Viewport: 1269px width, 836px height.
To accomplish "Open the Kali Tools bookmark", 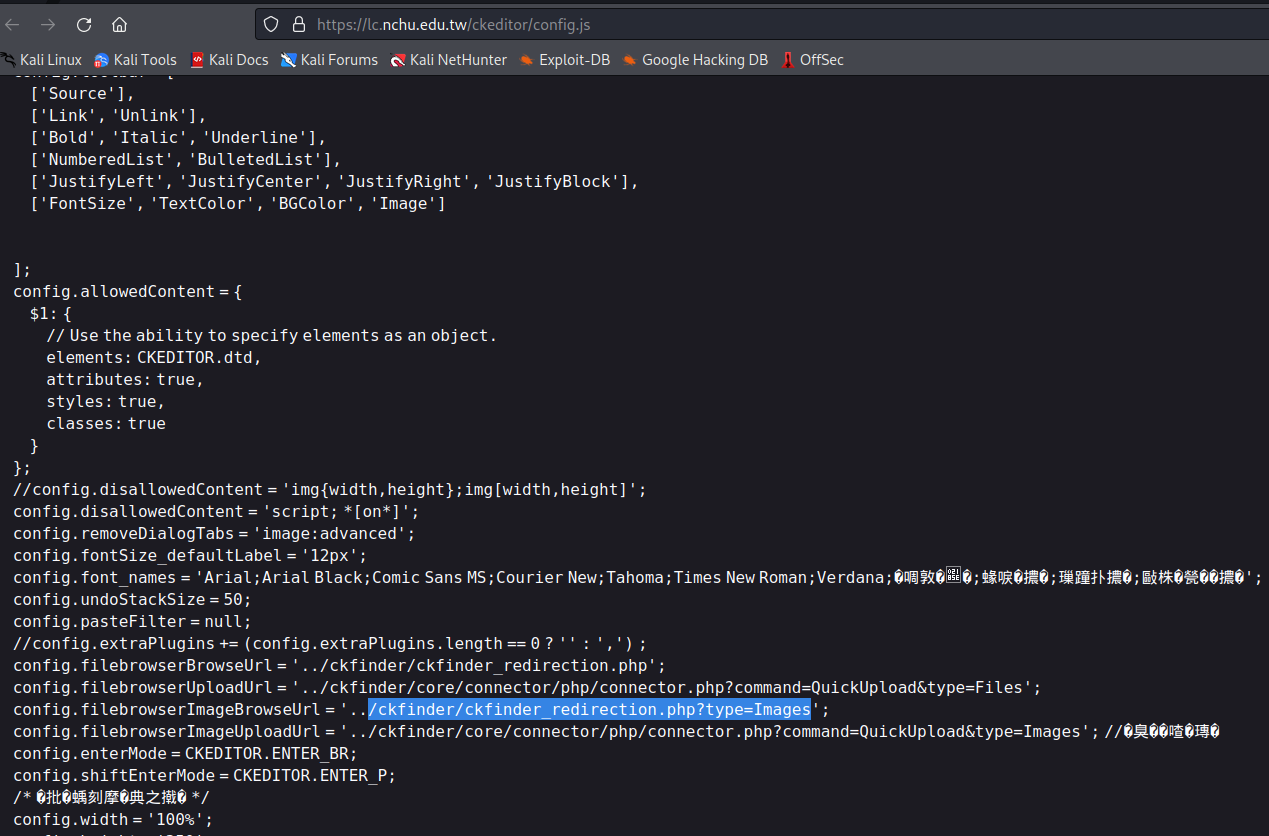I will coord(135,60).
